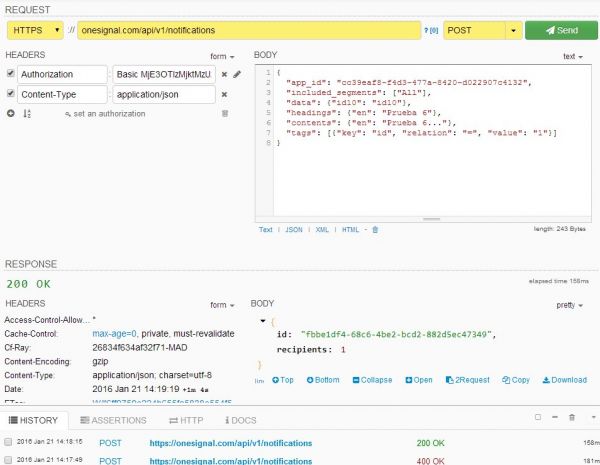600x465 pixels.
Task: Open response headers 'form' view dropdown
Action: [222, 305]
